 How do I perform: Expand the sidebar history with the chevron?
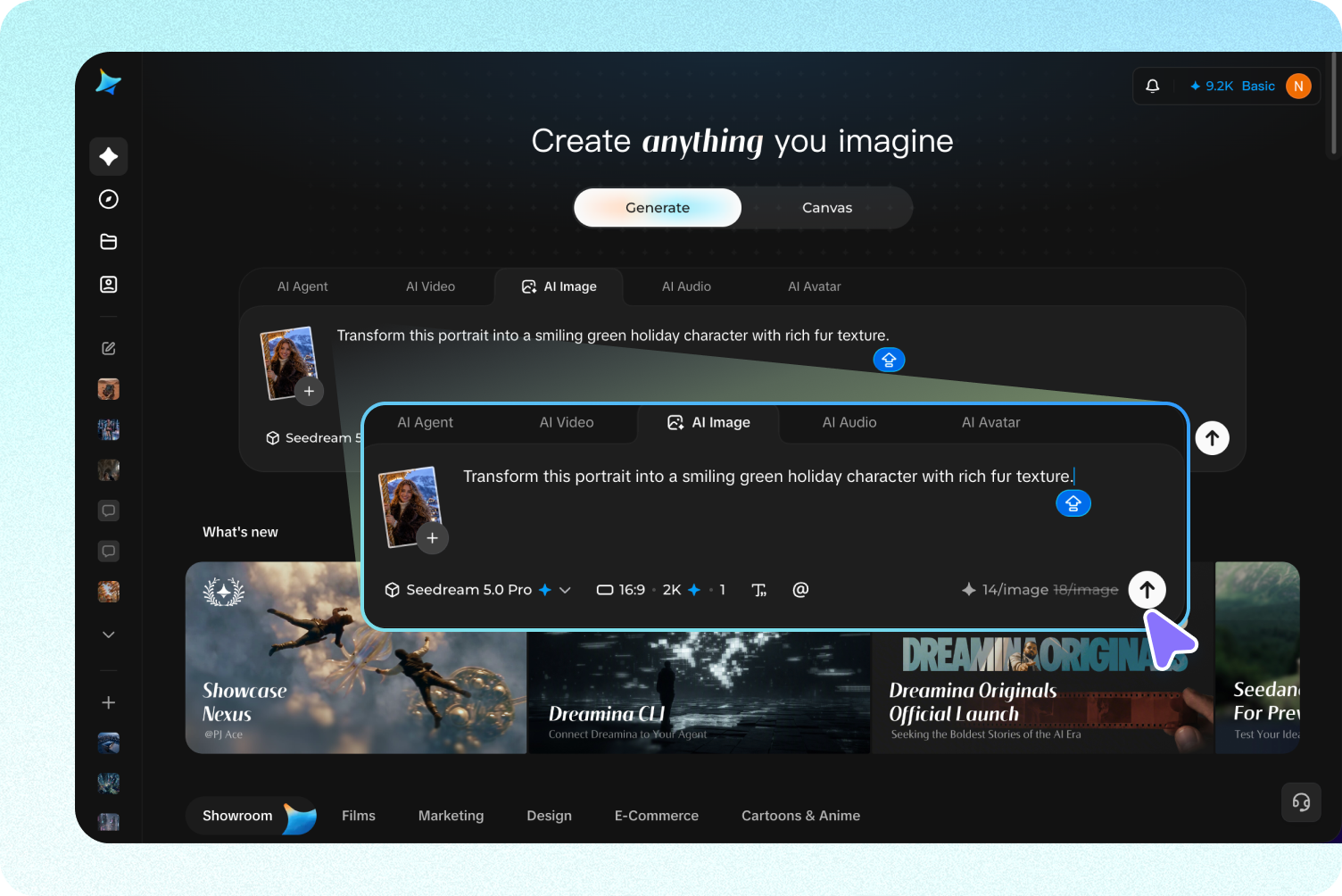pyautogui.click(x=109, y=635)
